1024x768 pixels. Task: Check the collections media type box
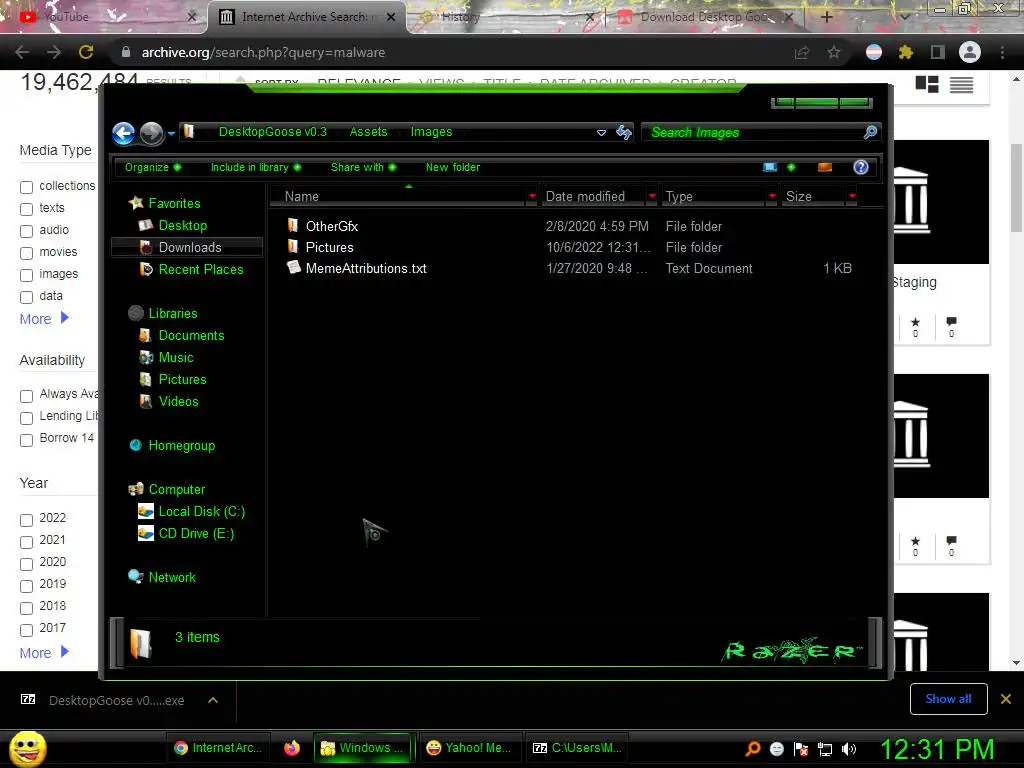pyautogui.click(x=26, y=187)
